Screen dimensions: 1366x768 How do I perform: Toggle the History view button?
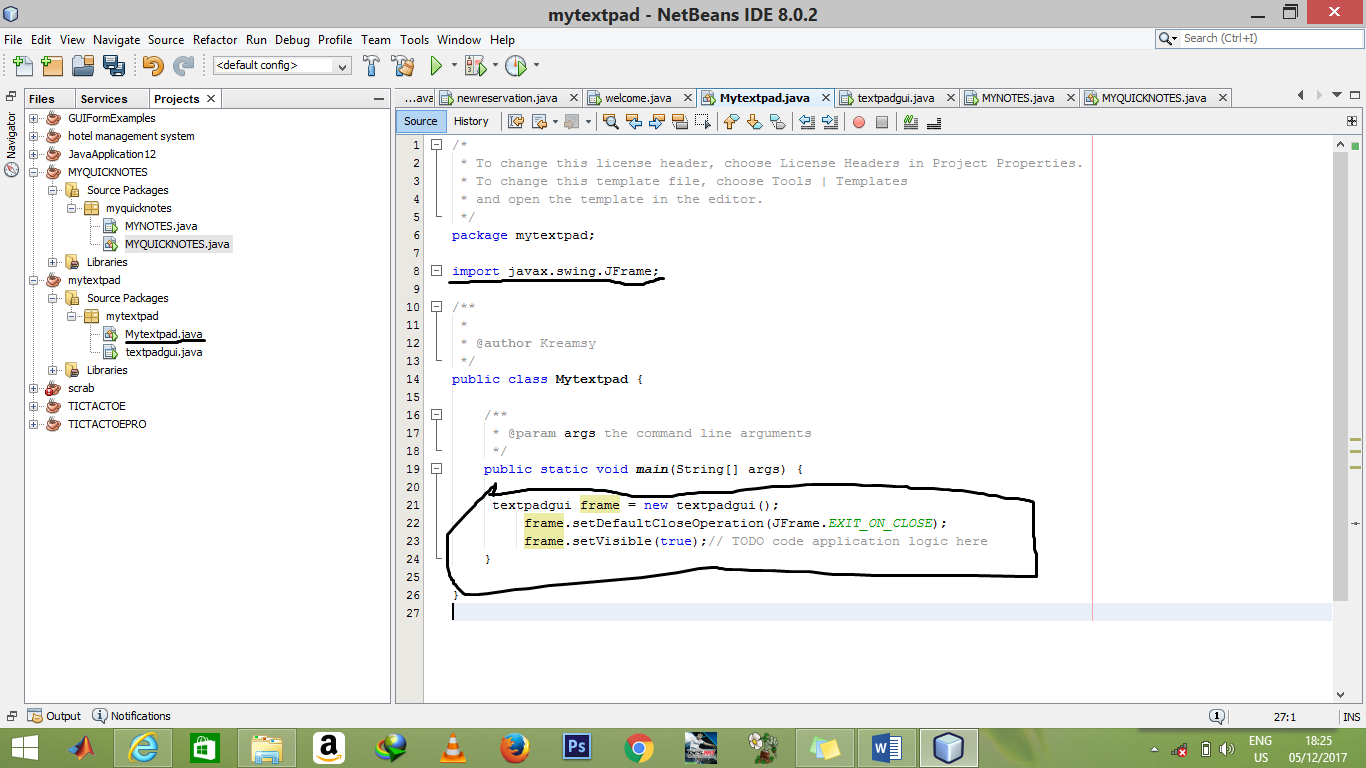pos(471,121)
